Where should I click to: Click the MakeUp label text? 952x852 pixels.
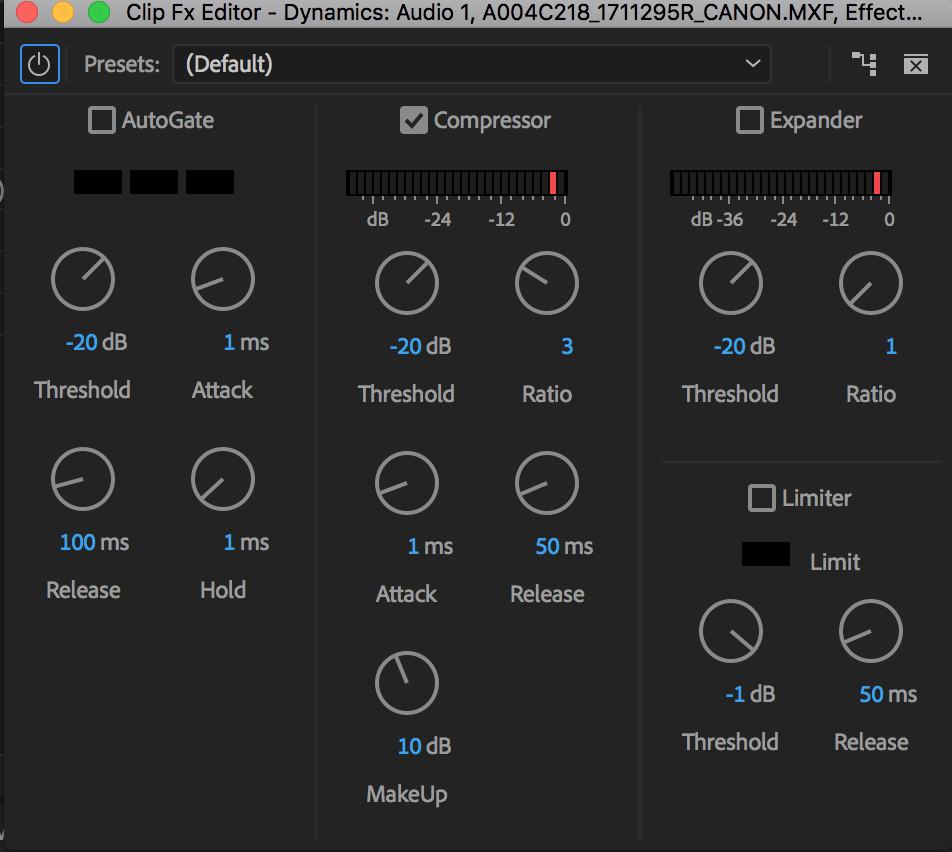(407, 794)
